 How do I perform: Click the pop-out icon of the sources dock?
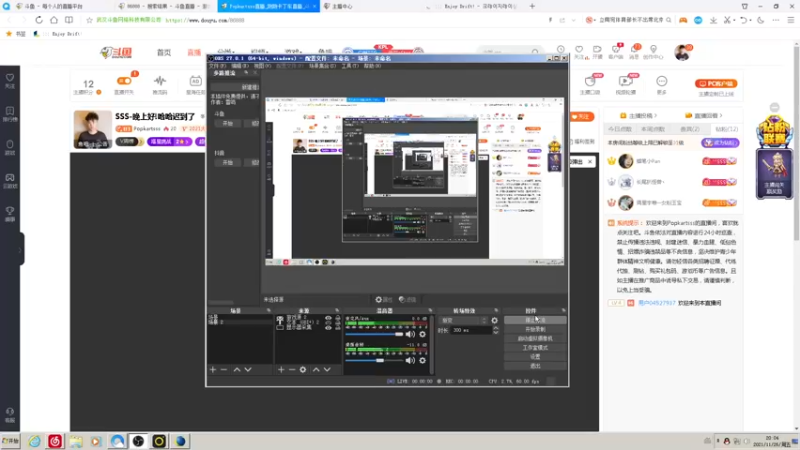coord(337,310)
